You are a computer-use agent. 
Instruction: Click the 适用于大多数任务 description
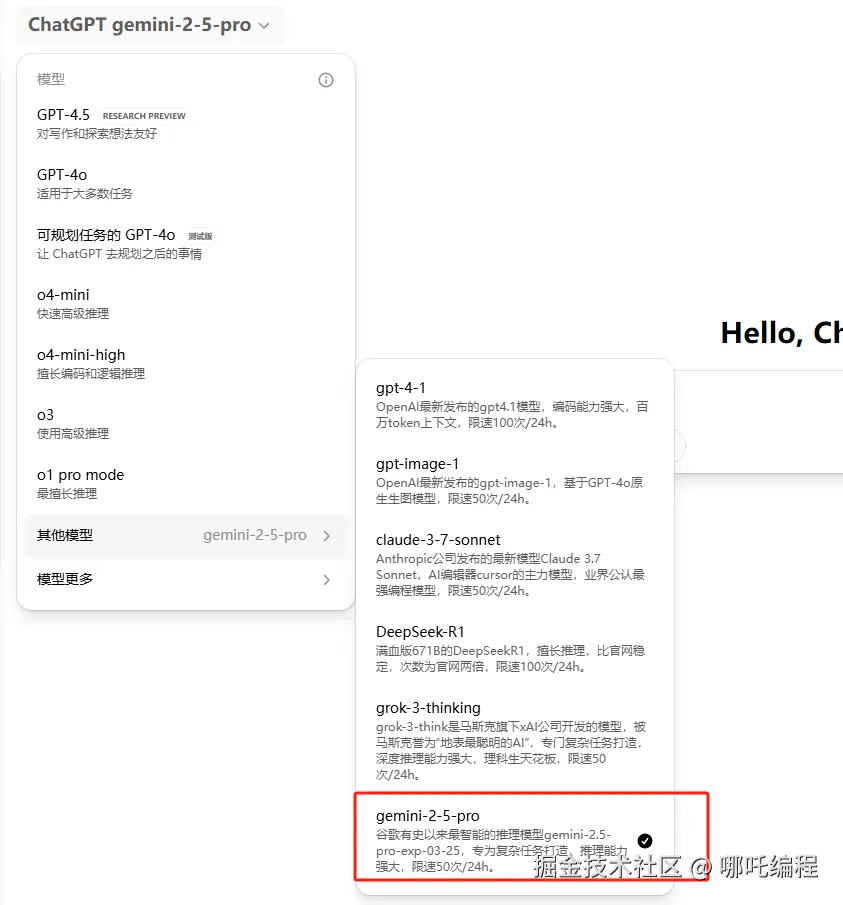85,194
